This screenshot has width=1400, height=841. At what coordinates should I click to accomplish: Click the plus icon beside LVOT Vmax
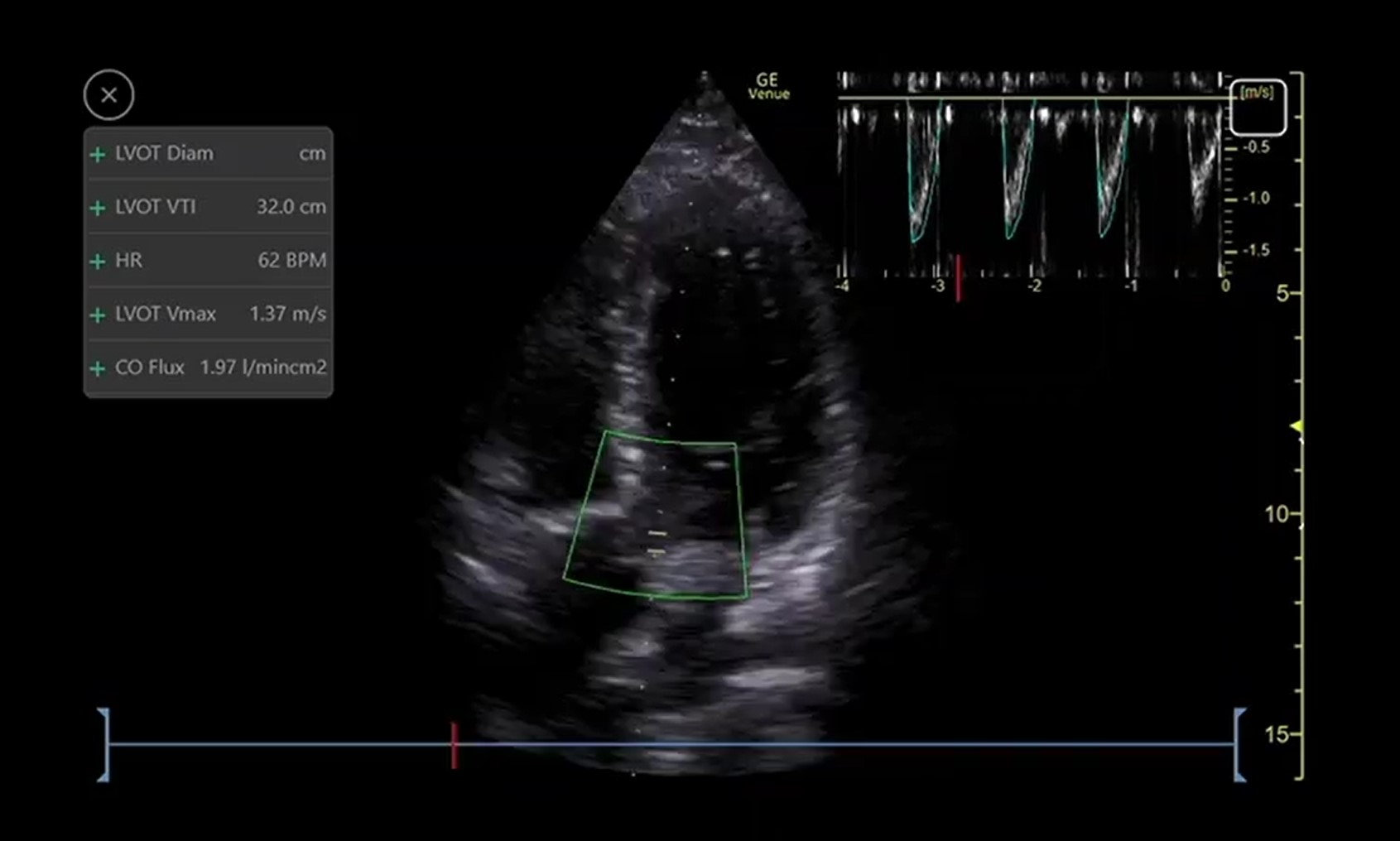(x=99, y=314)
